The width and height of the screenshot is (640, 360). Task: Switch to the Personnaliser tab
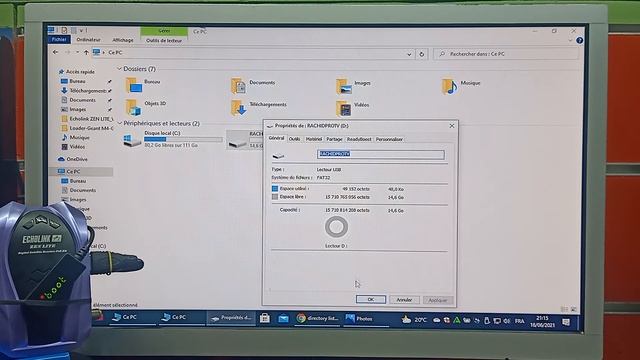coord(389,139)
